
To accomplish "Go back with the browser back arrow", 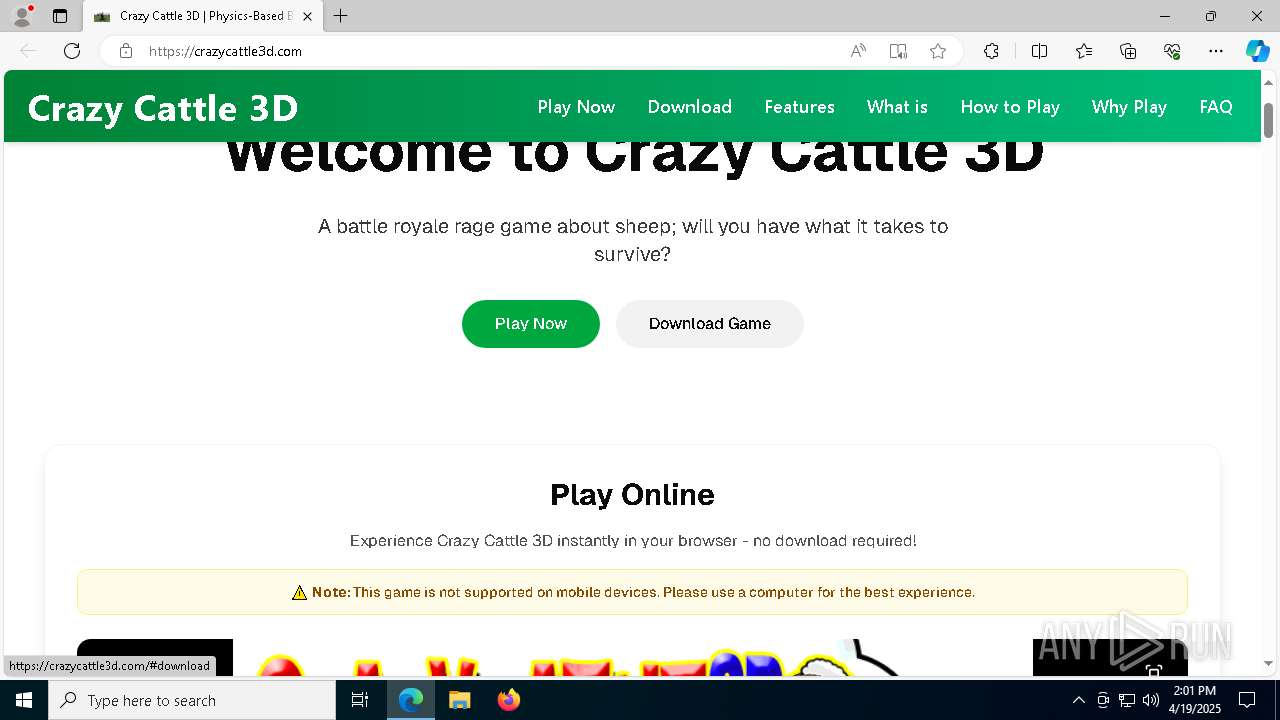I will pyautogui.click(x=28, y=51).
